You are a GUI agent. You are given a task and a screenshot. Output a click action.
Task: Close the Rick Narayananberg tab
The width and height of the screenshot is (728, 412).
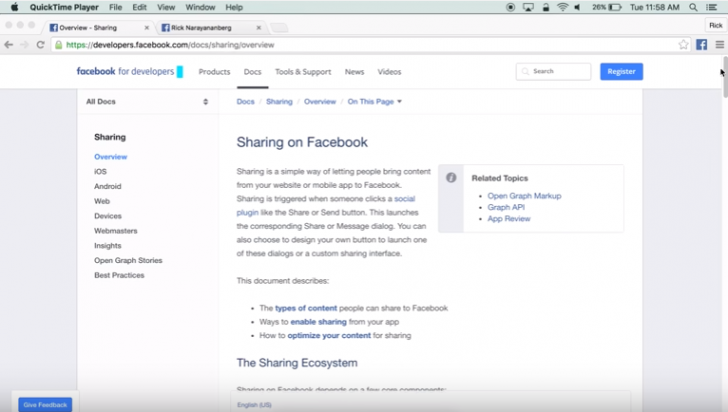tap(259, 28)
